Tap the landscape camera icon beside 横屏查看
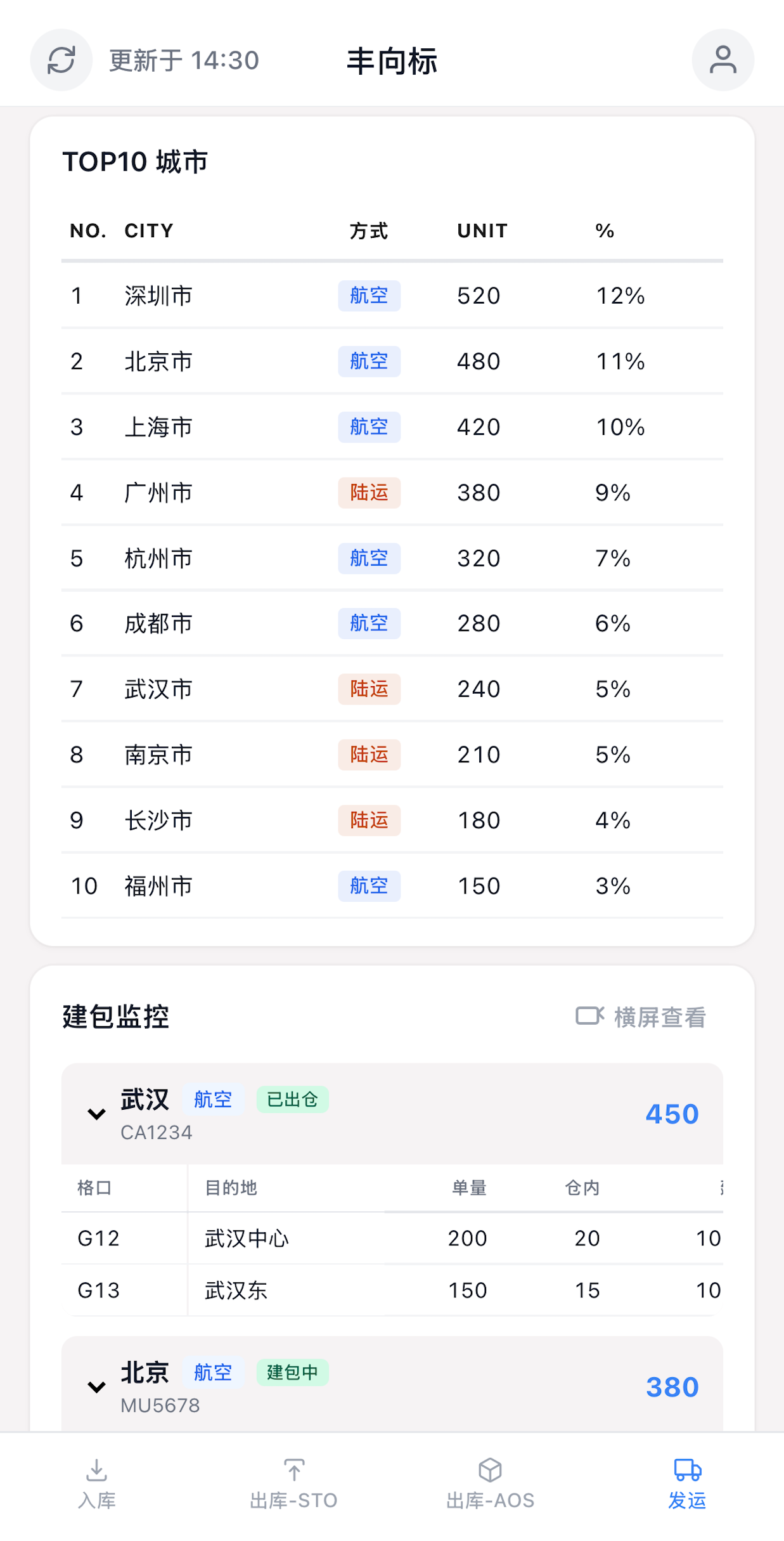 click(x=589, y=1016)
